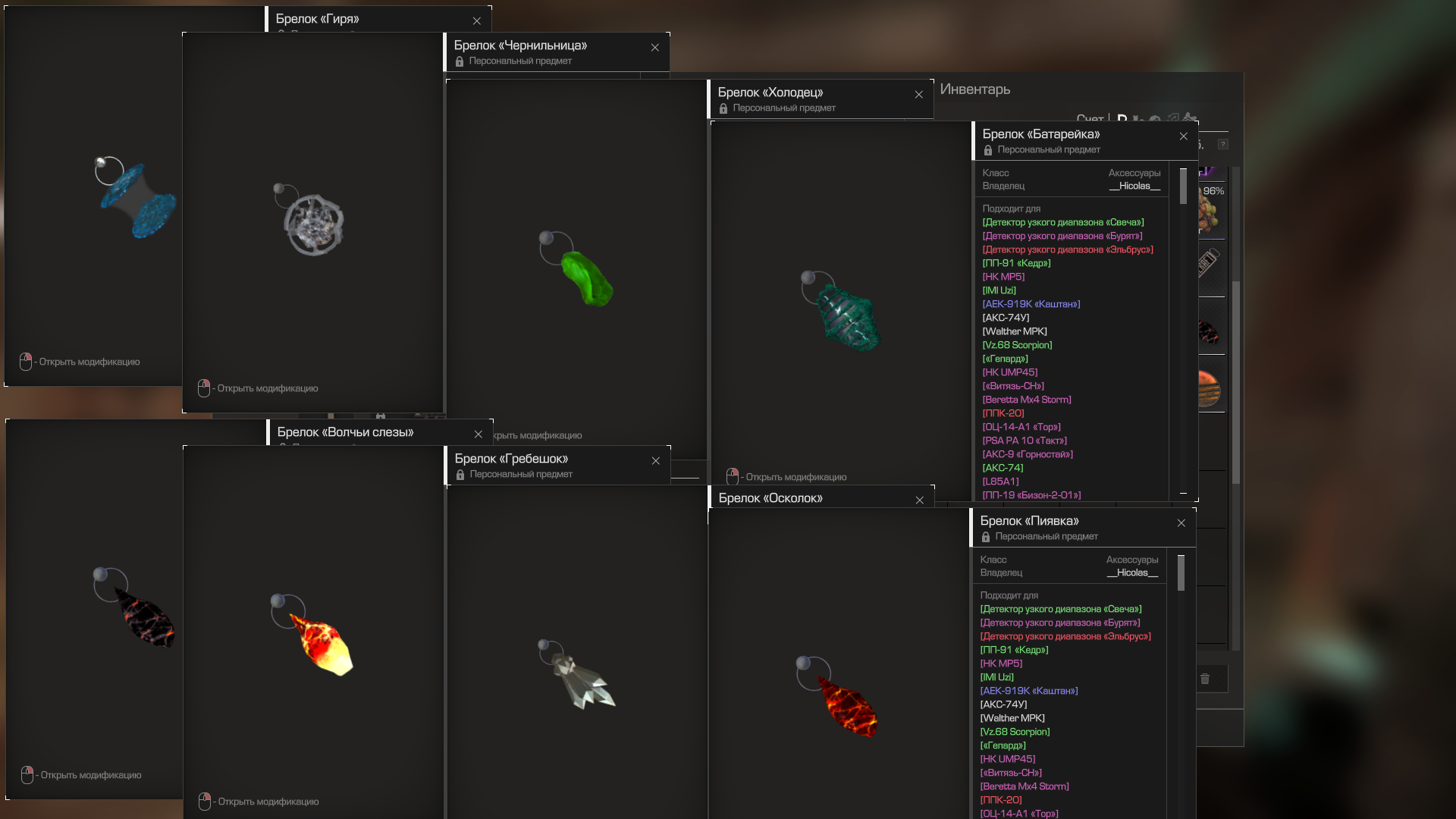Click [ППК-20] in «Пиявка» list

[x=1001, y=801]
